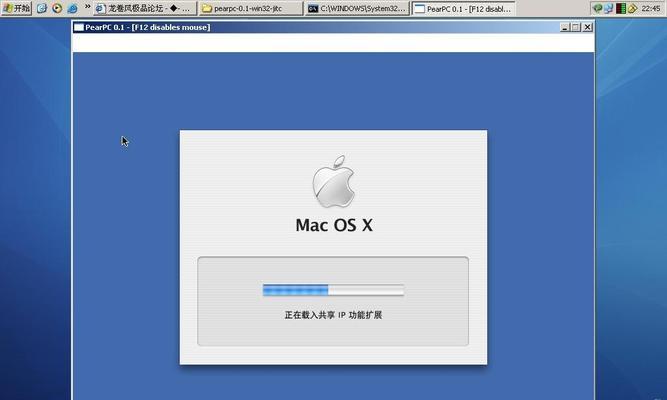Minimize the PearPC 0.1 window
Image resolution: width=667 pixels, height=400 pixels.
[564, 27]
